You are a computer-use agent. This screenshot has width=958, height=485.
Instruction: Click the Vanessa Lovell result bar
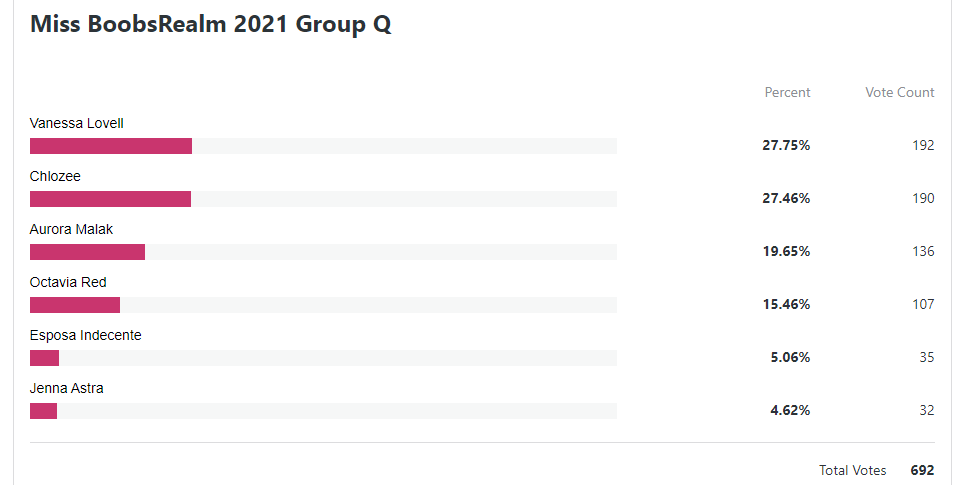[323, 146]
